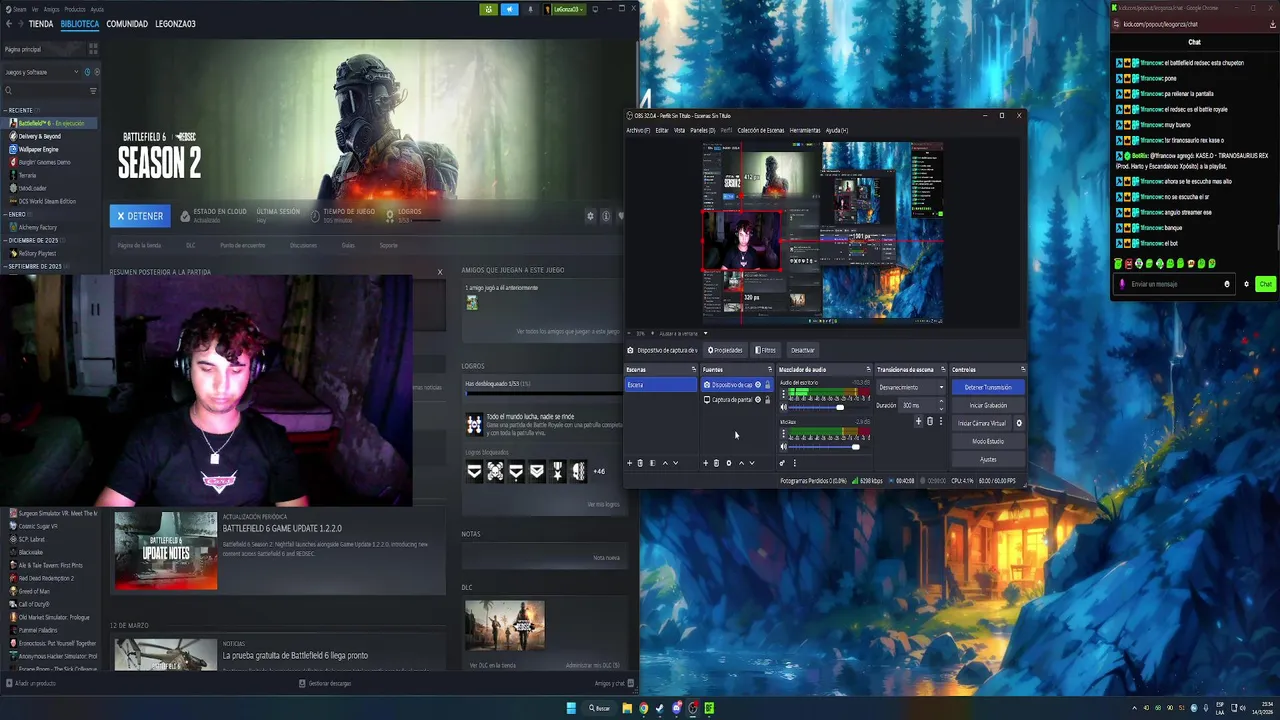Toggle lock on Dispositivo de captura source
This screenshot has height=720, width=1280.
pyautogui.click(x=767, y=385)
